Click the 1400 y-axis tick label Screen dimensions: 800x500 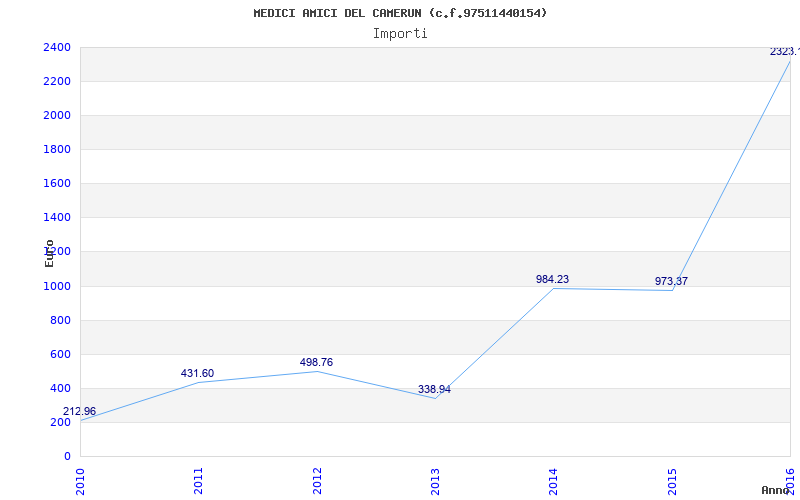pyautogui.click(x=57, y=217)
